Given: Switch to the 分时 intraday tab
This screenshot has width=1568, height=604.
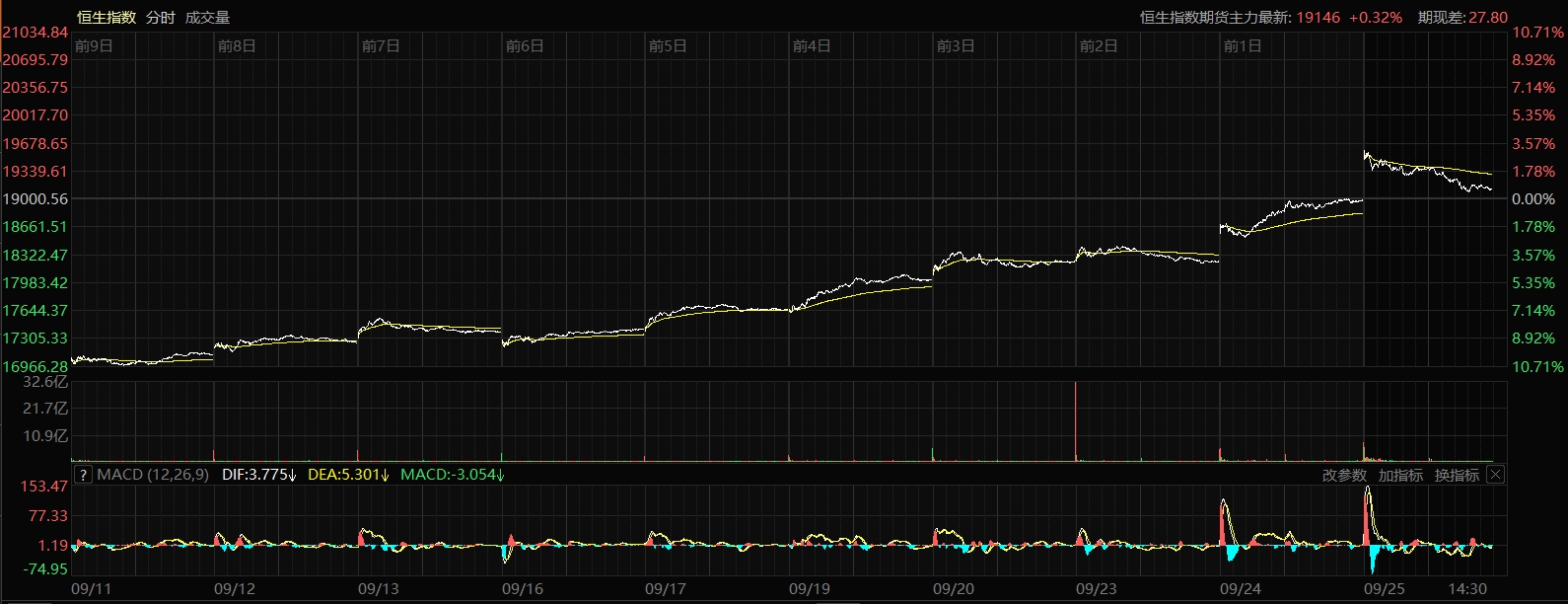Looking at the screenshot, I should [x=160, y=17].
